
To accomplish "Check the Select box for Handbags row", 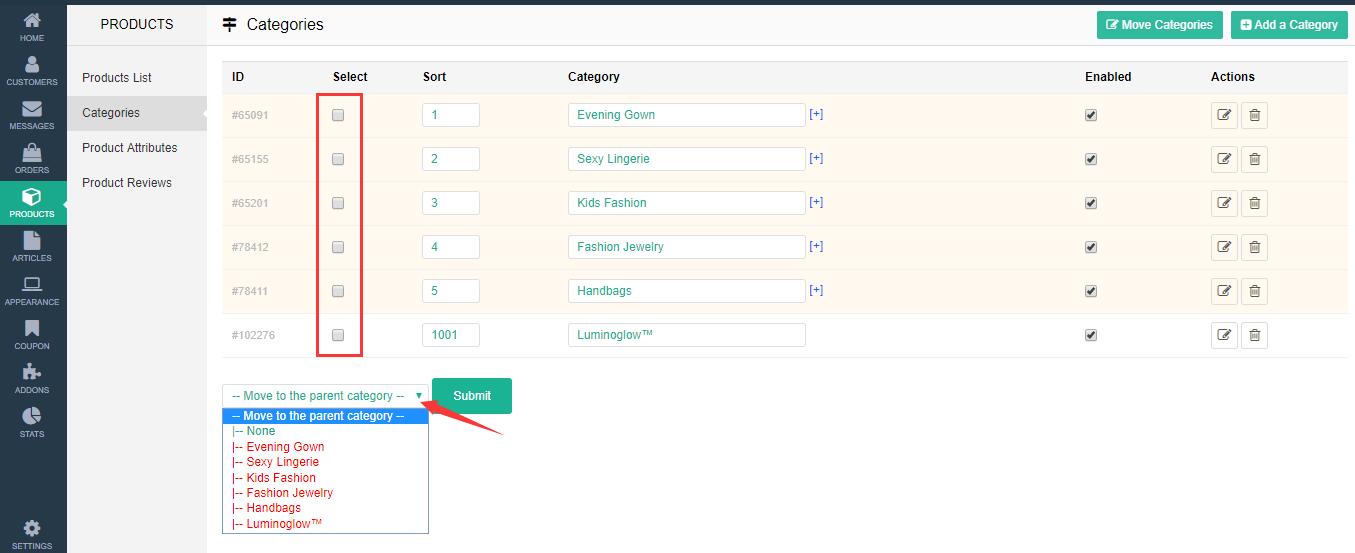I will (x=338, y=291).
